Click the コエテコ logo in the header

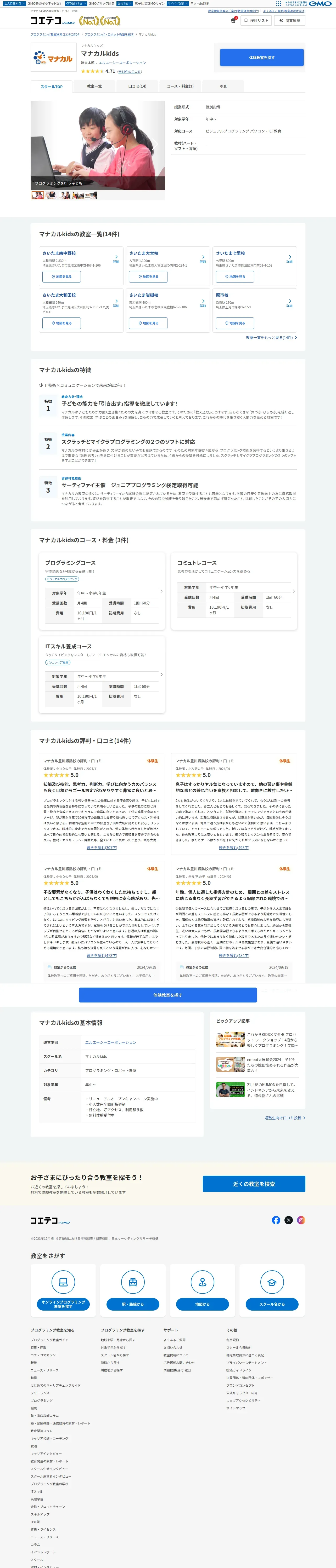[52, 21]
